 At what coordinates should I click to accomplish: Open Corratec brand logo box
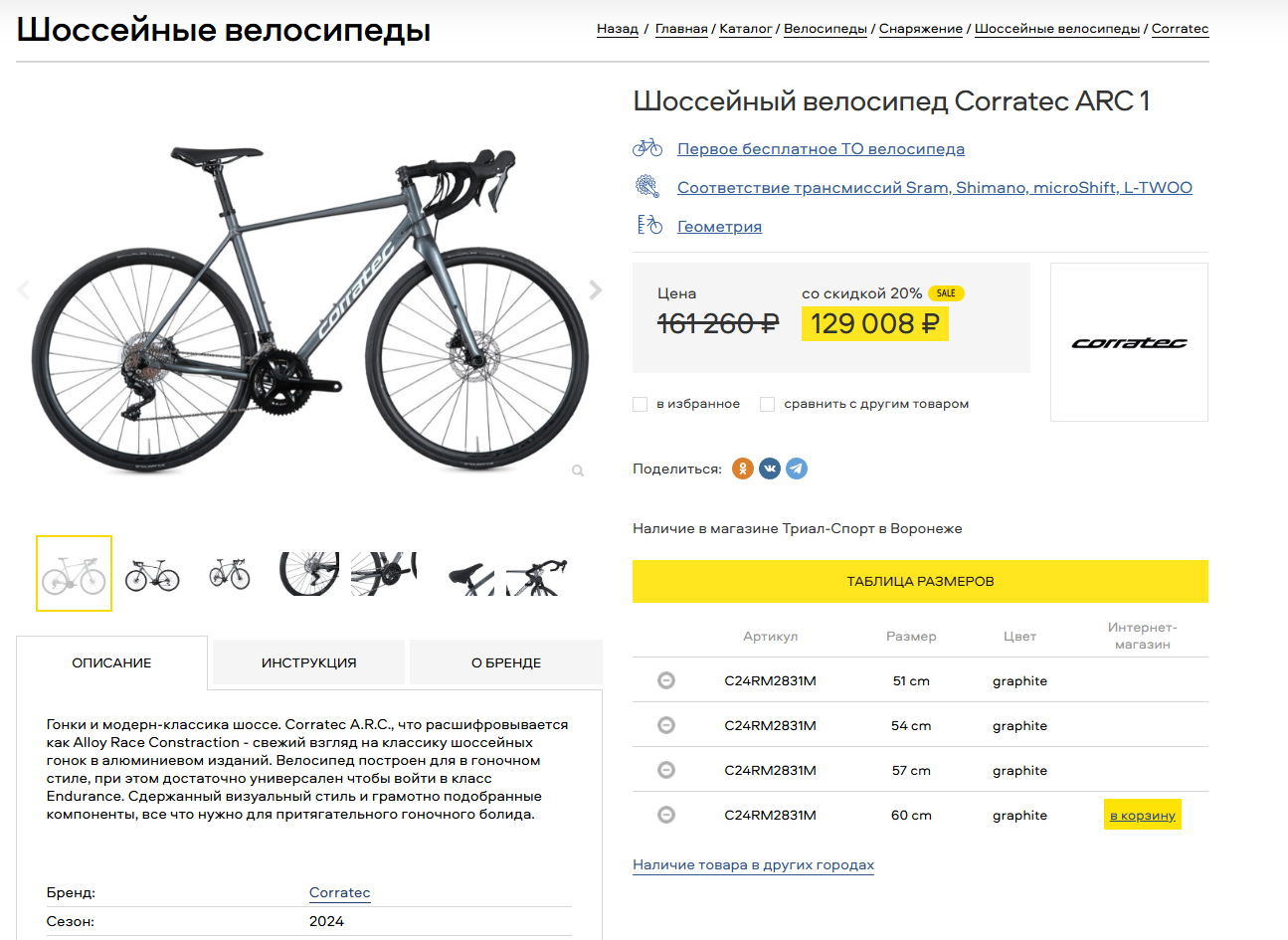tap(1129, 342)
